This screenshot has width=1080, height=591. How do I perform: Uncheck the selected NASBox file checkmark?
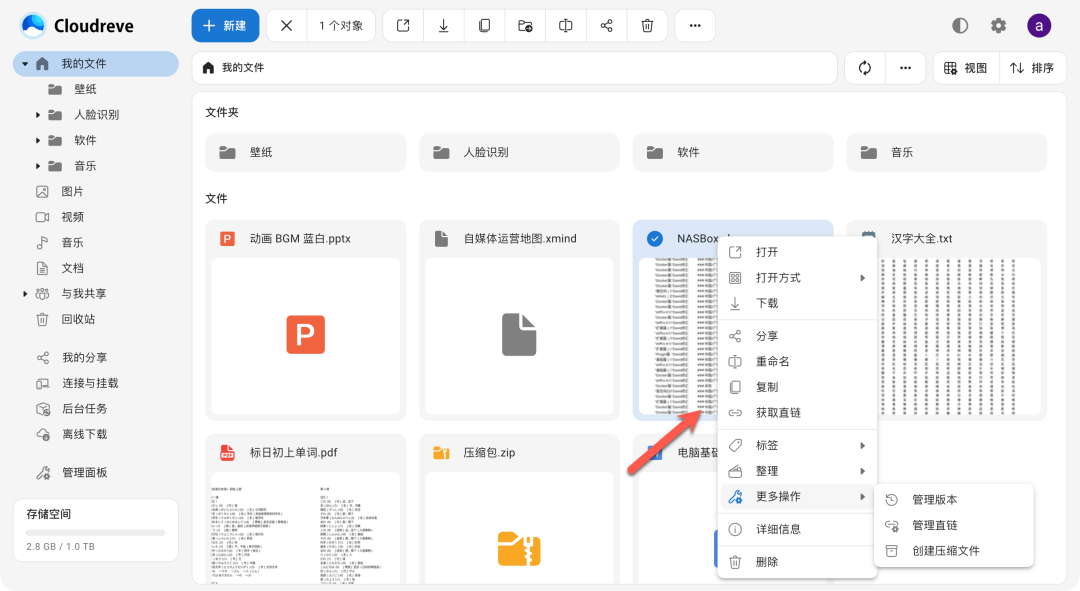[x=655, y=239]
